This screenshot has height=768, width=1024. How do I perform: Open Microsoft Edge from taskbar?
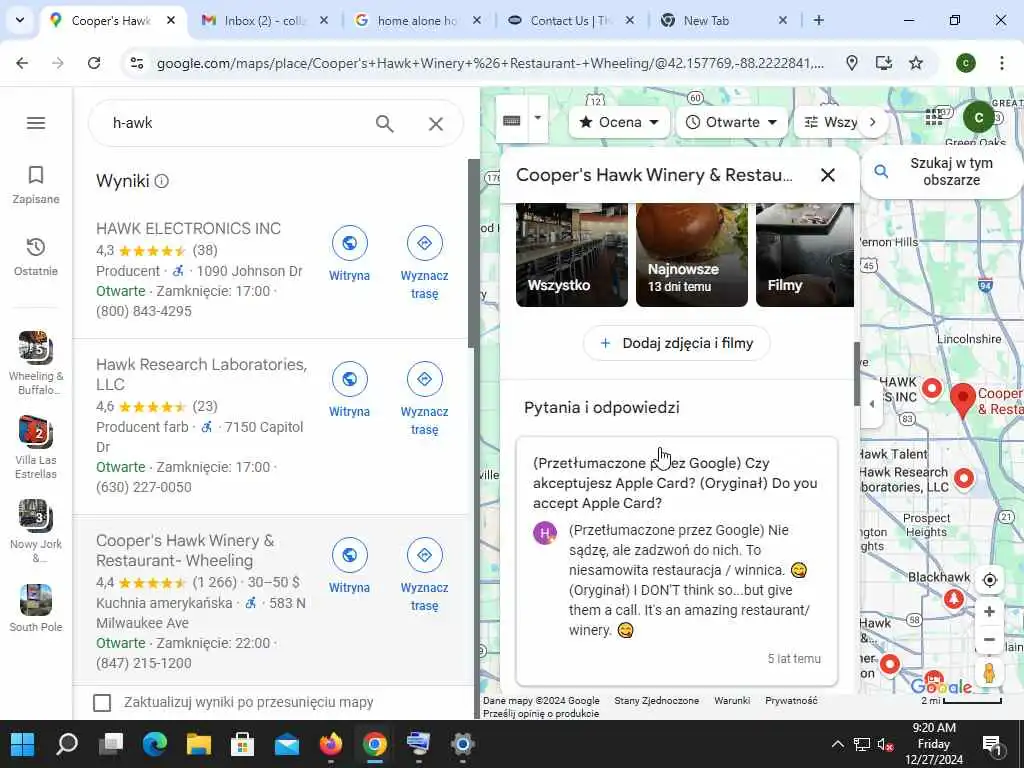click(155, 744)
